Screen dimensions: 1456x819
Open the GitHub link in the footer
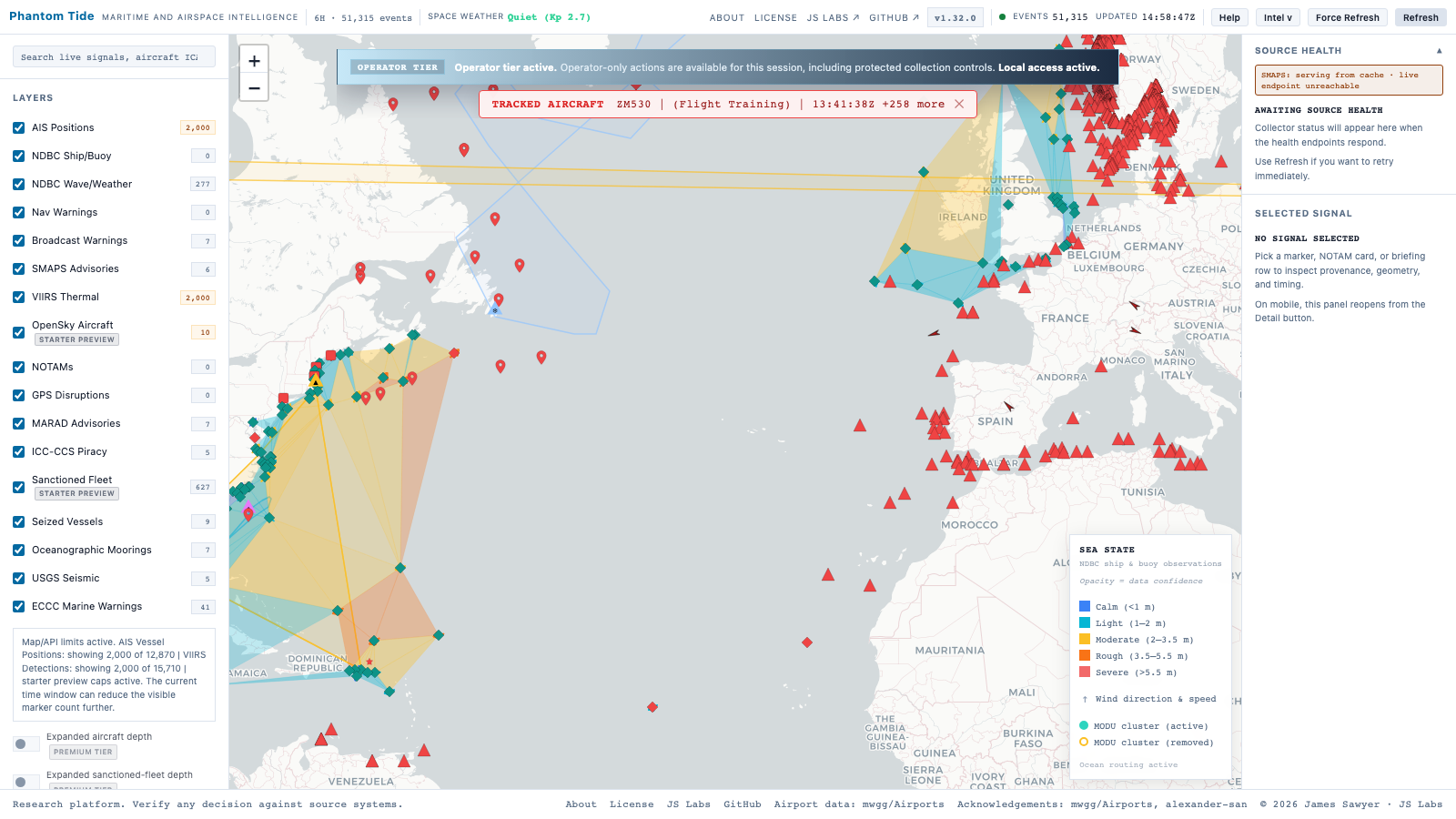(743, 804)
